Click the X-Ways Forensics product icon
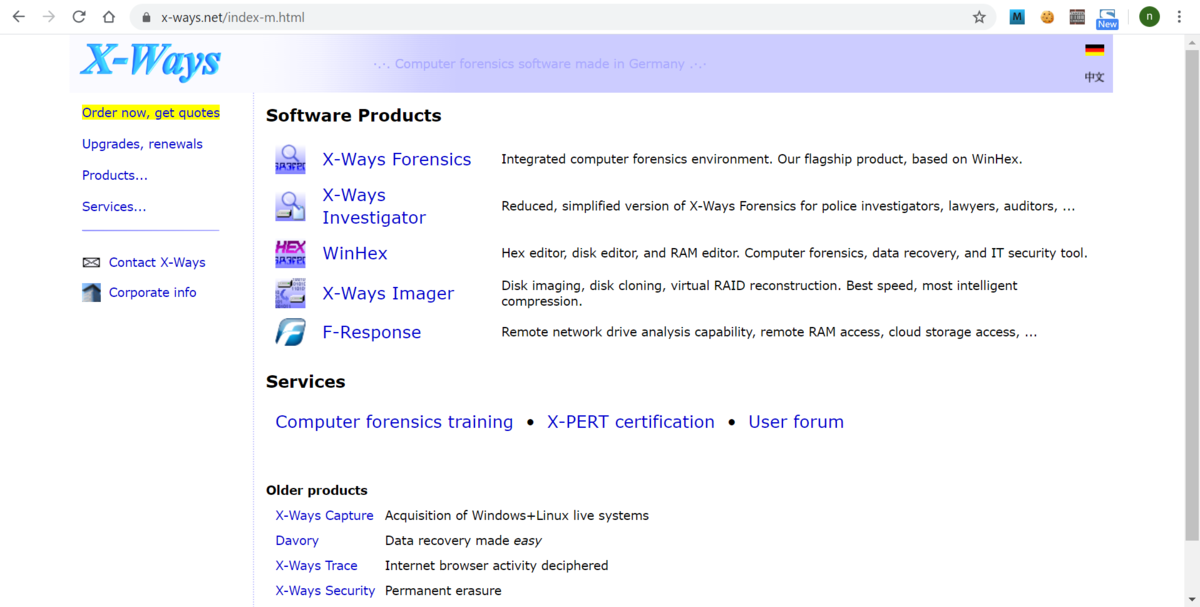Image resolution: width=1200 pixels, height=607 pixels. [290, 159]
